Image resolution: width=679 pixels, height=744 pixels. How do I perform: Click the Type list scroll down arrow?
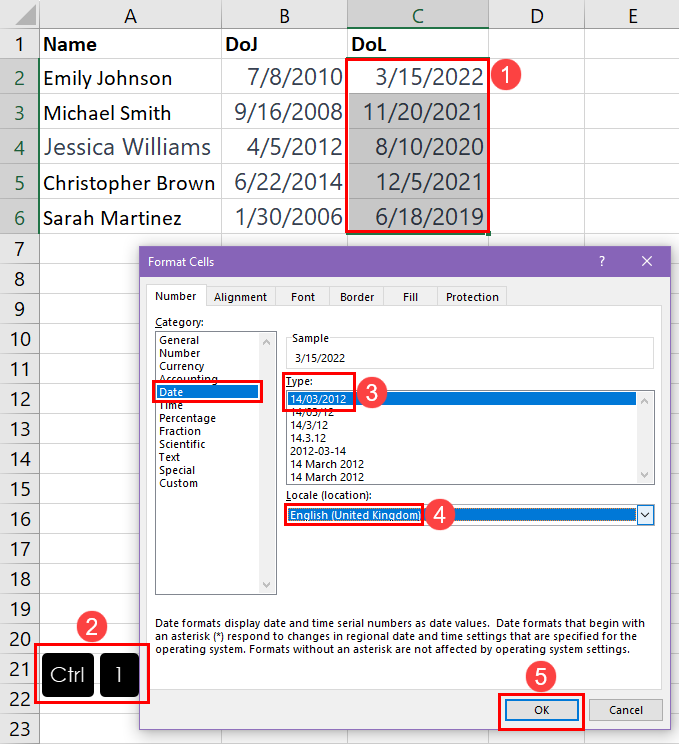click(644, 474)
